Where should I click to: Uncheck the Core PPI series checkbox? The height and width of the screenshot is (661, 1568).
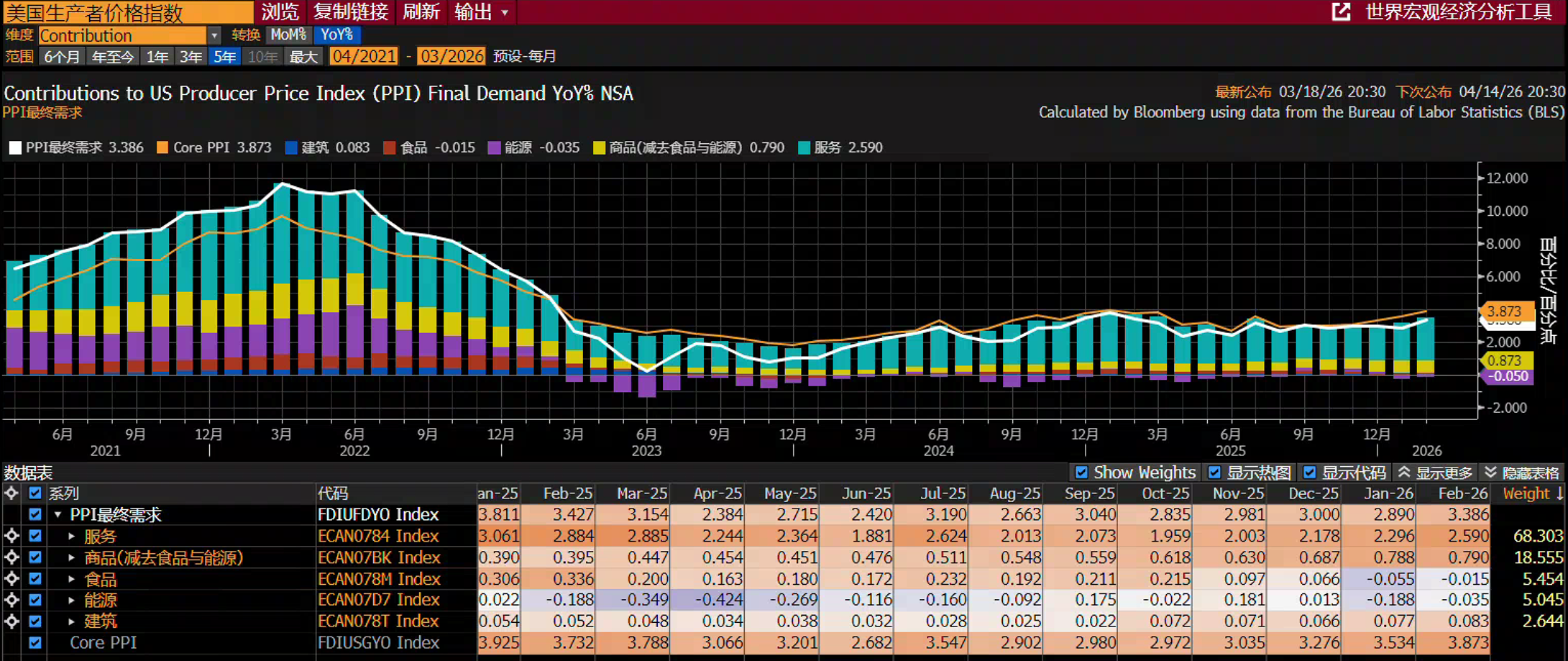35,642
